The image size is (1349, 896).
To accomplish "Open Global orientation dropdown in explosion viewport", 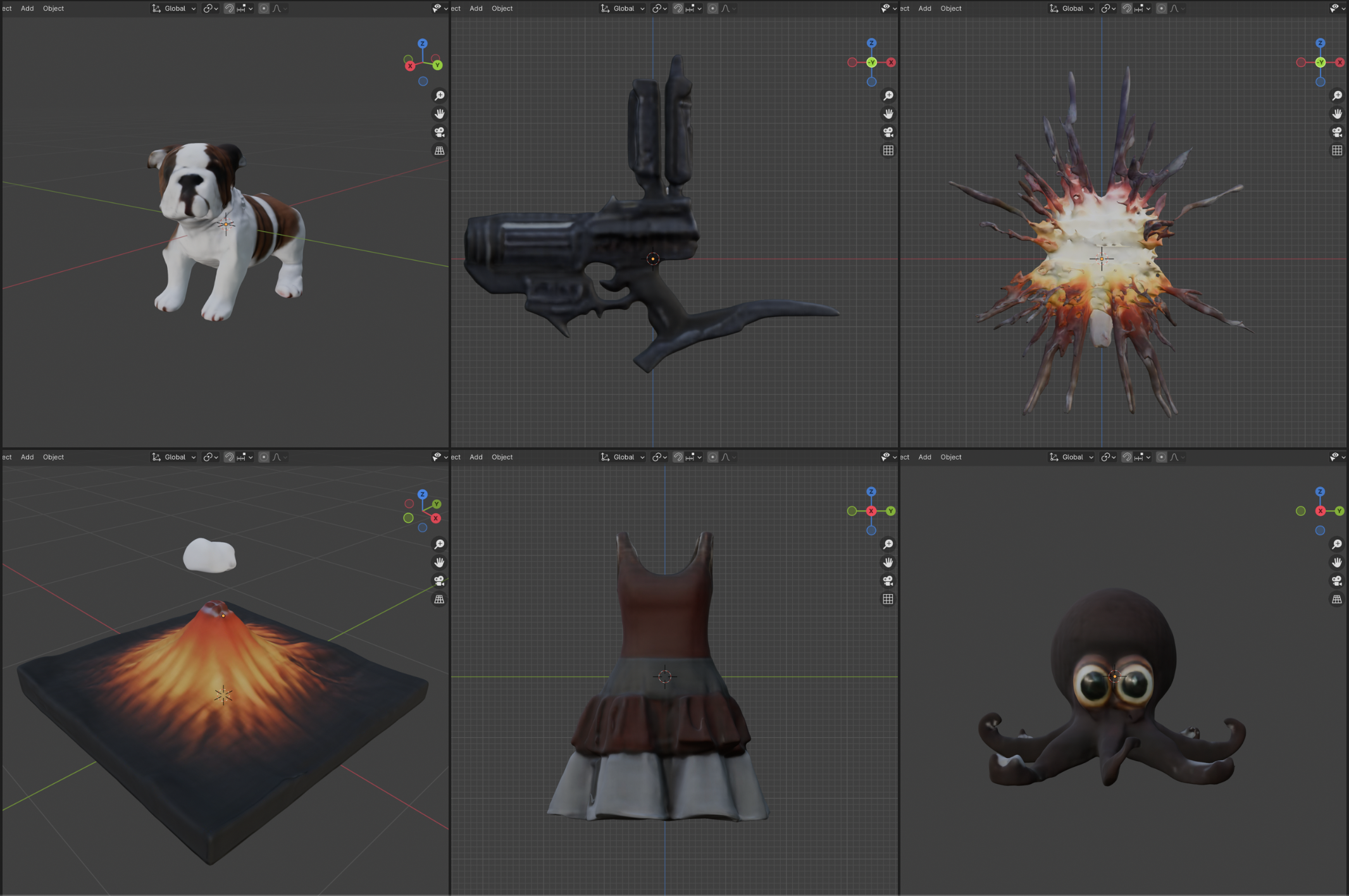I will click(x=1071, y=8).
